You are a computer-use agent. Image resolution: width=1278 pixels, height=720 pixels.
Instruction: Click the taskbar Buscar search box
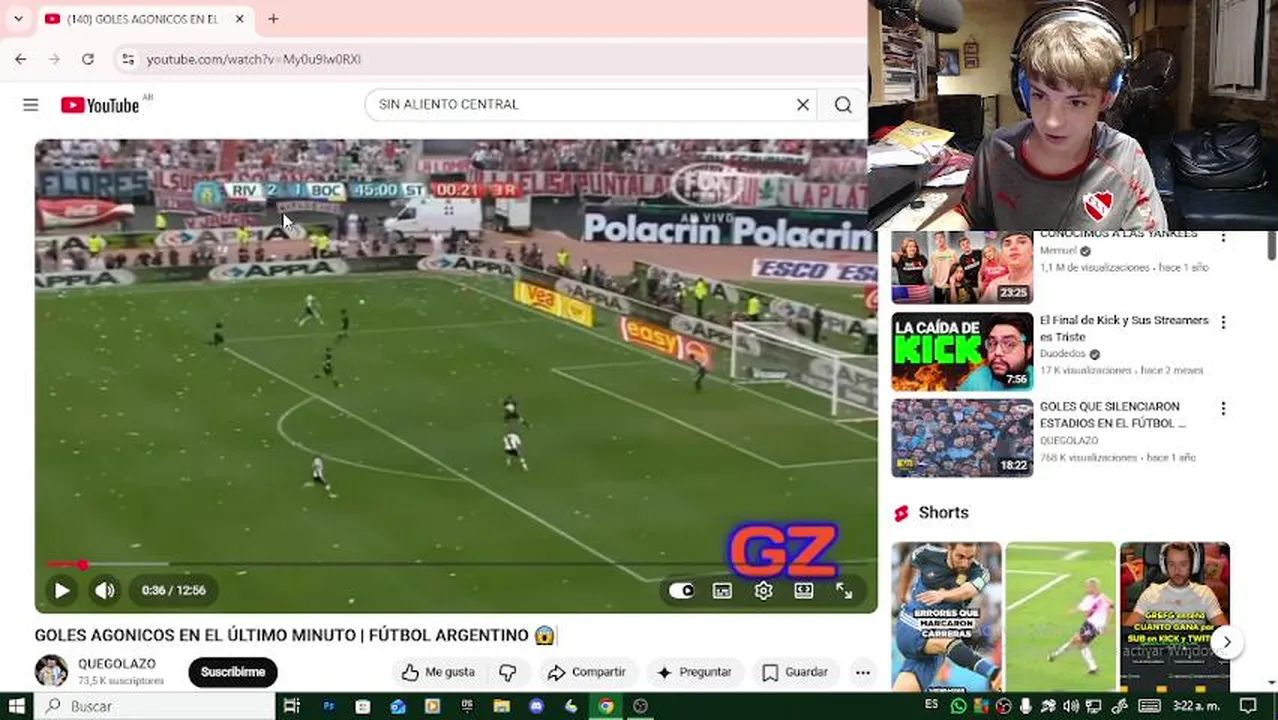pos(154,706)
